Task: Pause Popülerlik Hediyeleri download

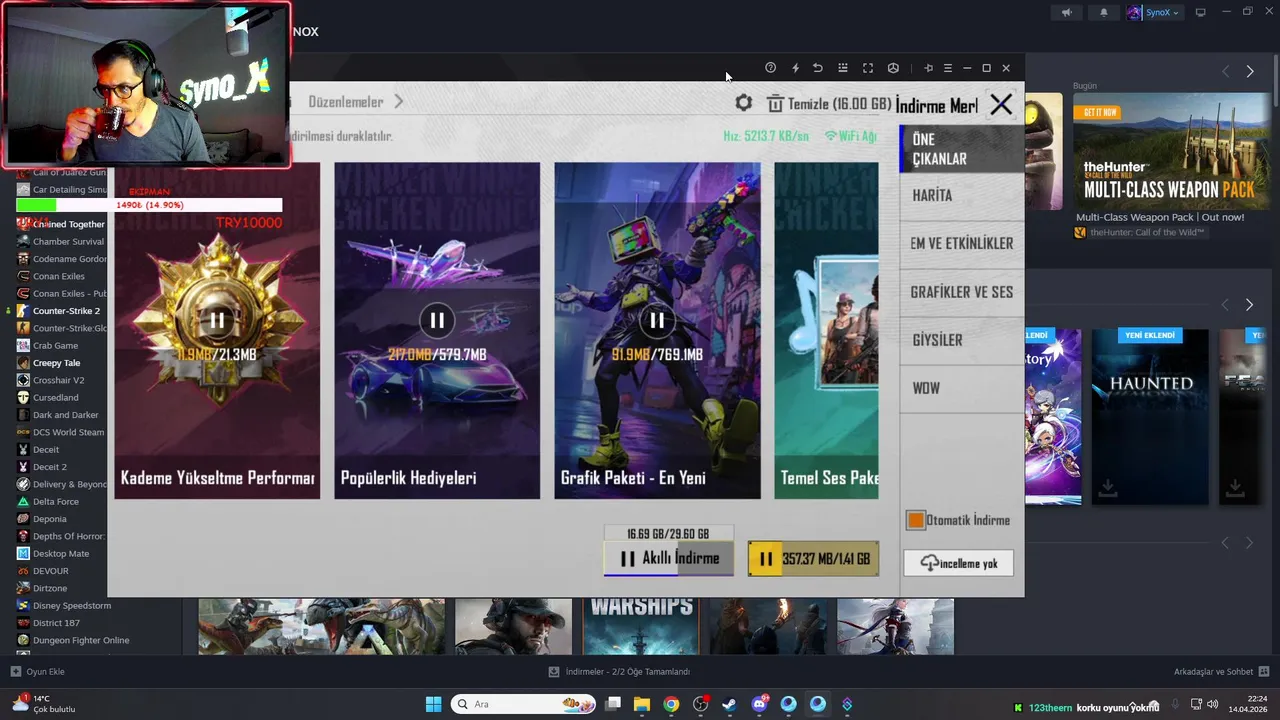Action: pos(437,320)
